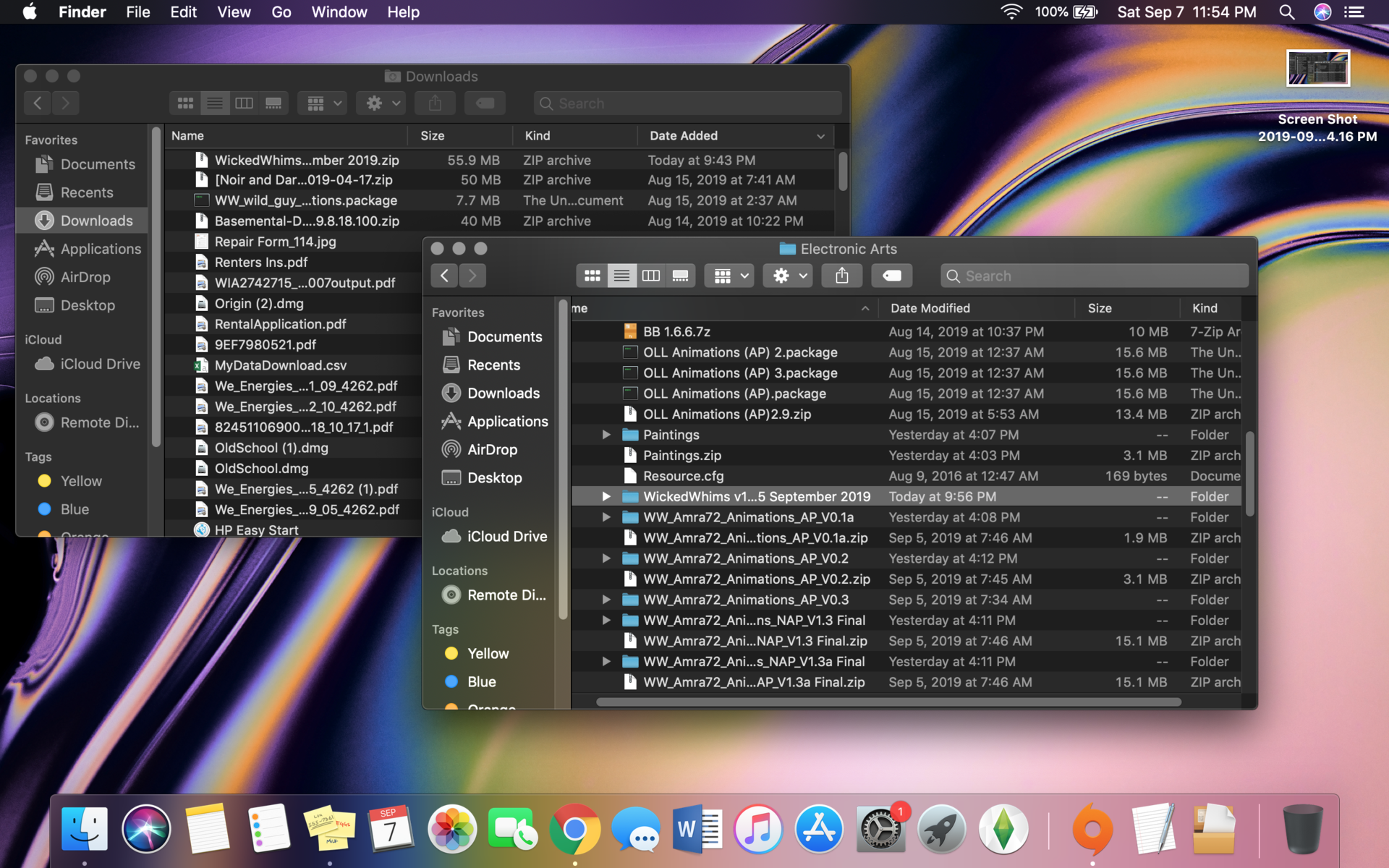The height and width of the screenshot is (868, 1389).
Task: Expand WW_Amra72_Animations_AP_V0.1a folder
Action: [x=606, y=517]
